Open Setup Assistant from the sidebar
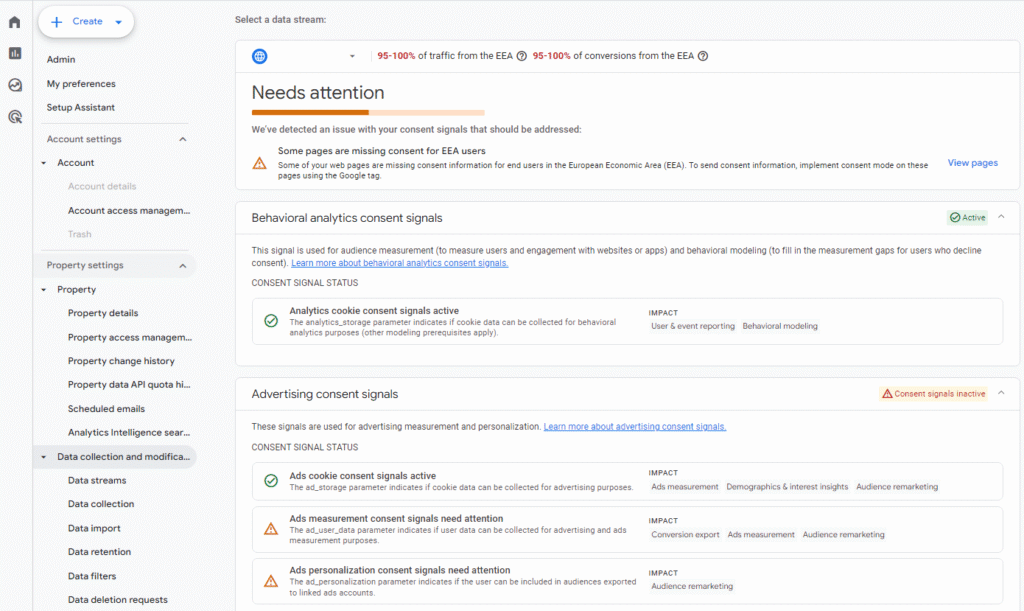Viewport: 1024px width, 611px height. (x=79, y=107)
